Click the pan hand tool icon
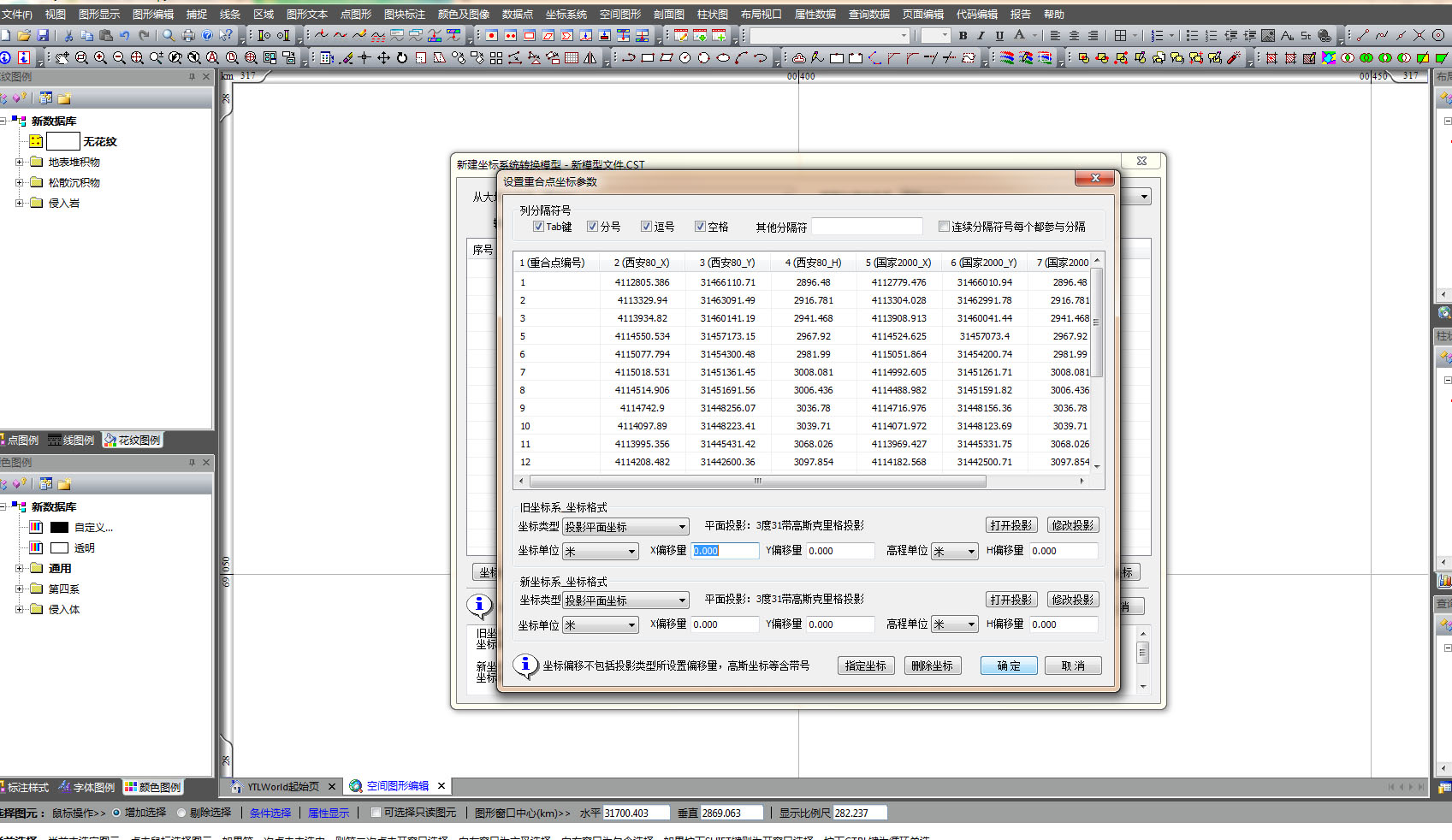 point(62,57)
